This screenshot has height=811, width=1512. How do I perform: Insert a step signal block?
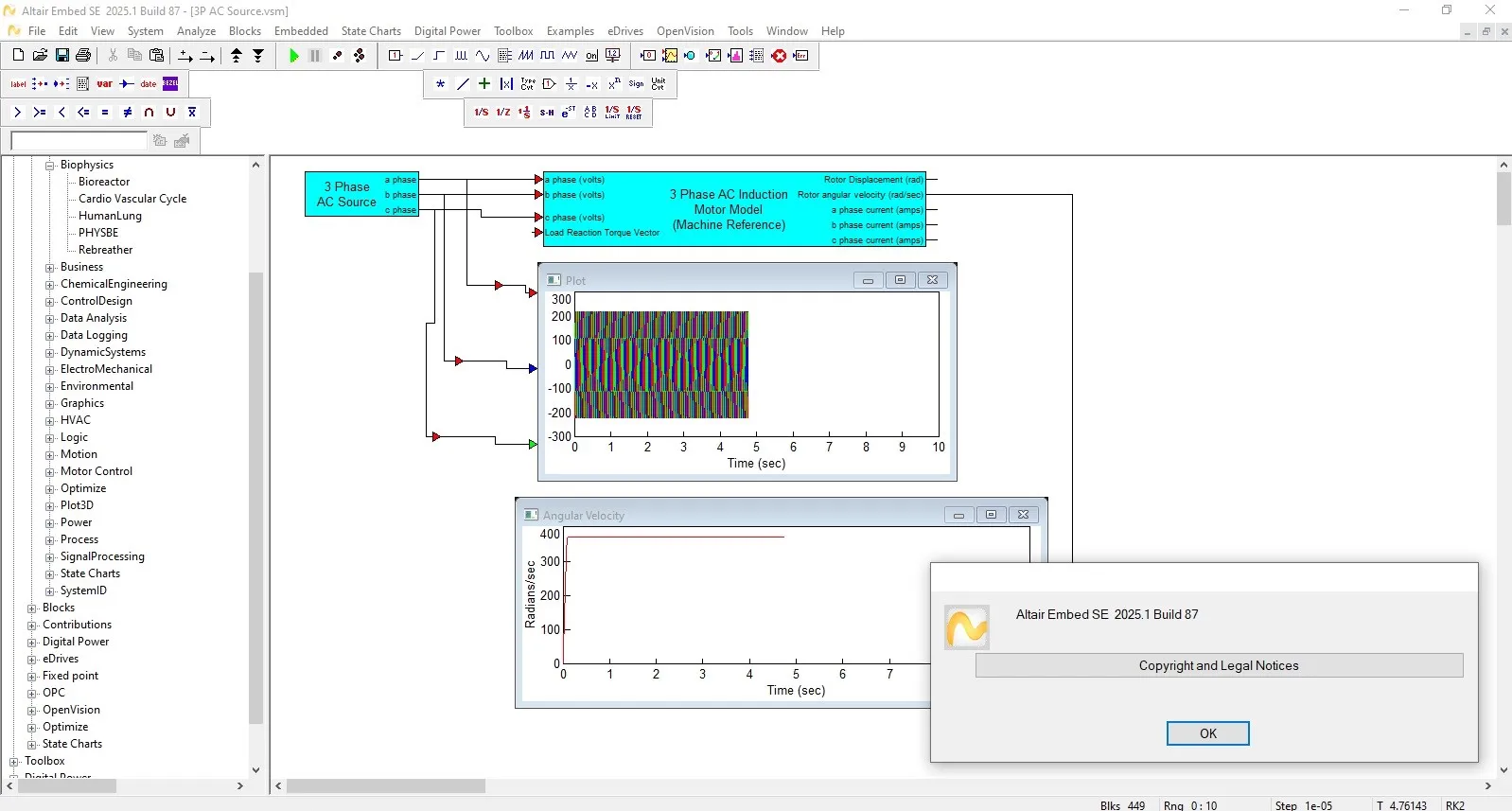click(439, 56)
